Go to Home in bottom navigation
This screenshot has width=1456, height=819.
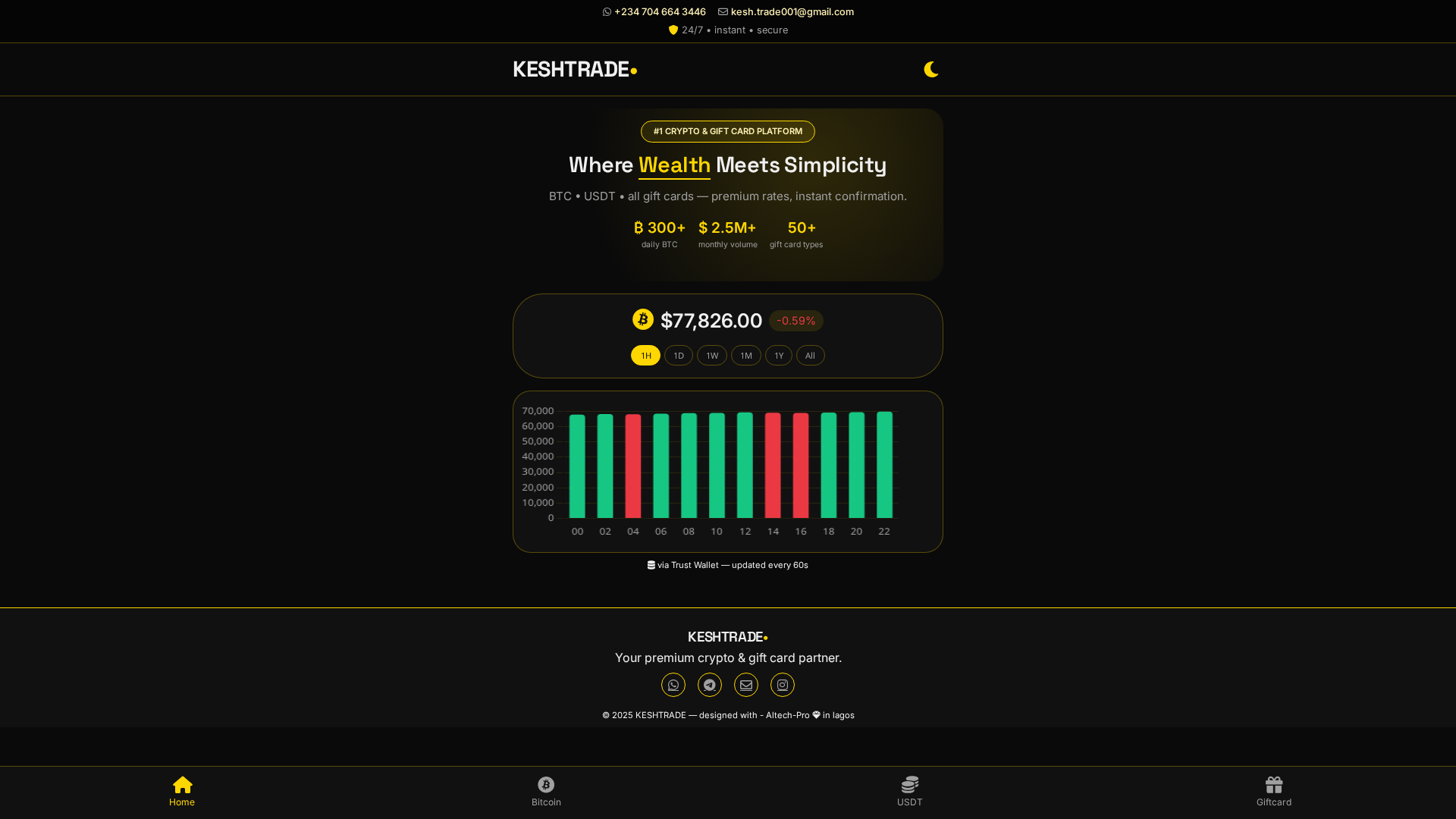pos(182,792)
